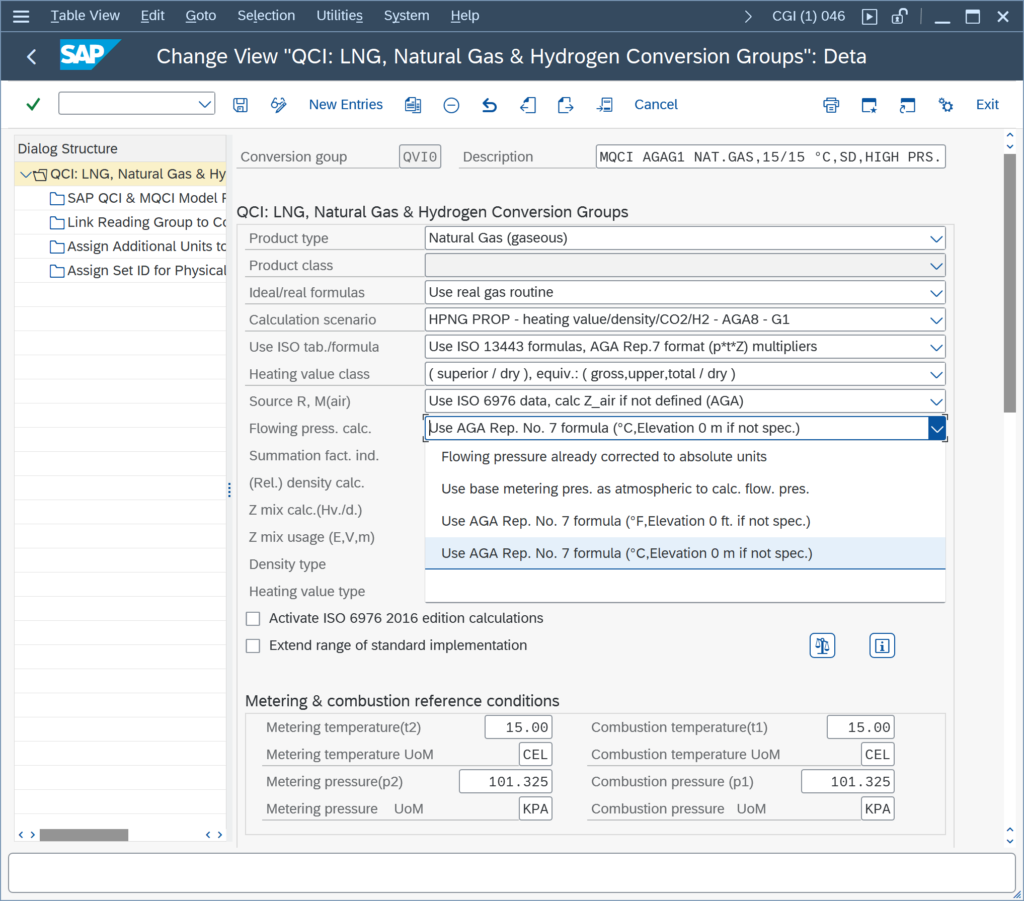Viewport: 1024px width, 901px height.
Task: Select Use base metering pres. as atmospheric option
Action: pyautogui.click(x=685, y=489)
